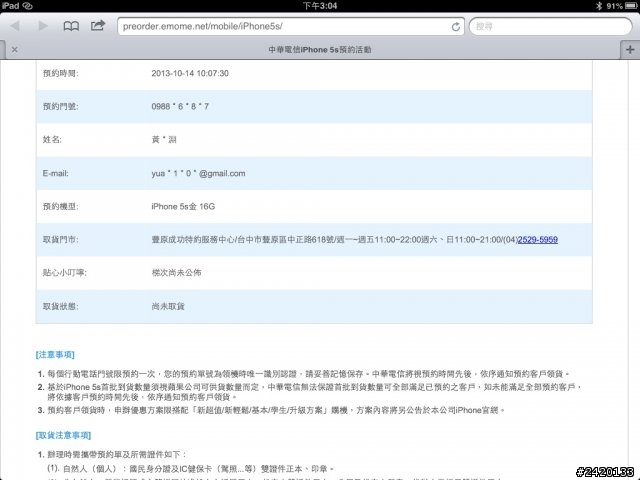Call the phone number link 2529-5959
This screenshot has width=640, height=480.
(538, 240)
